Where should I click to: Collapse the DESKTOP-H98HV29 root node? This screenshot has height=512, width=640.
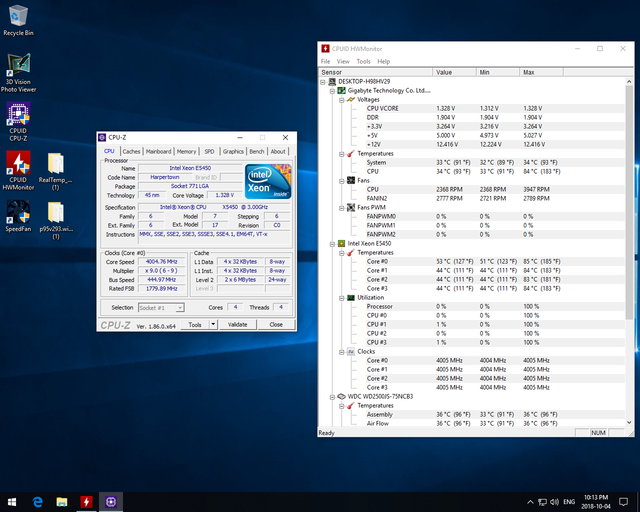coord(323,82)
